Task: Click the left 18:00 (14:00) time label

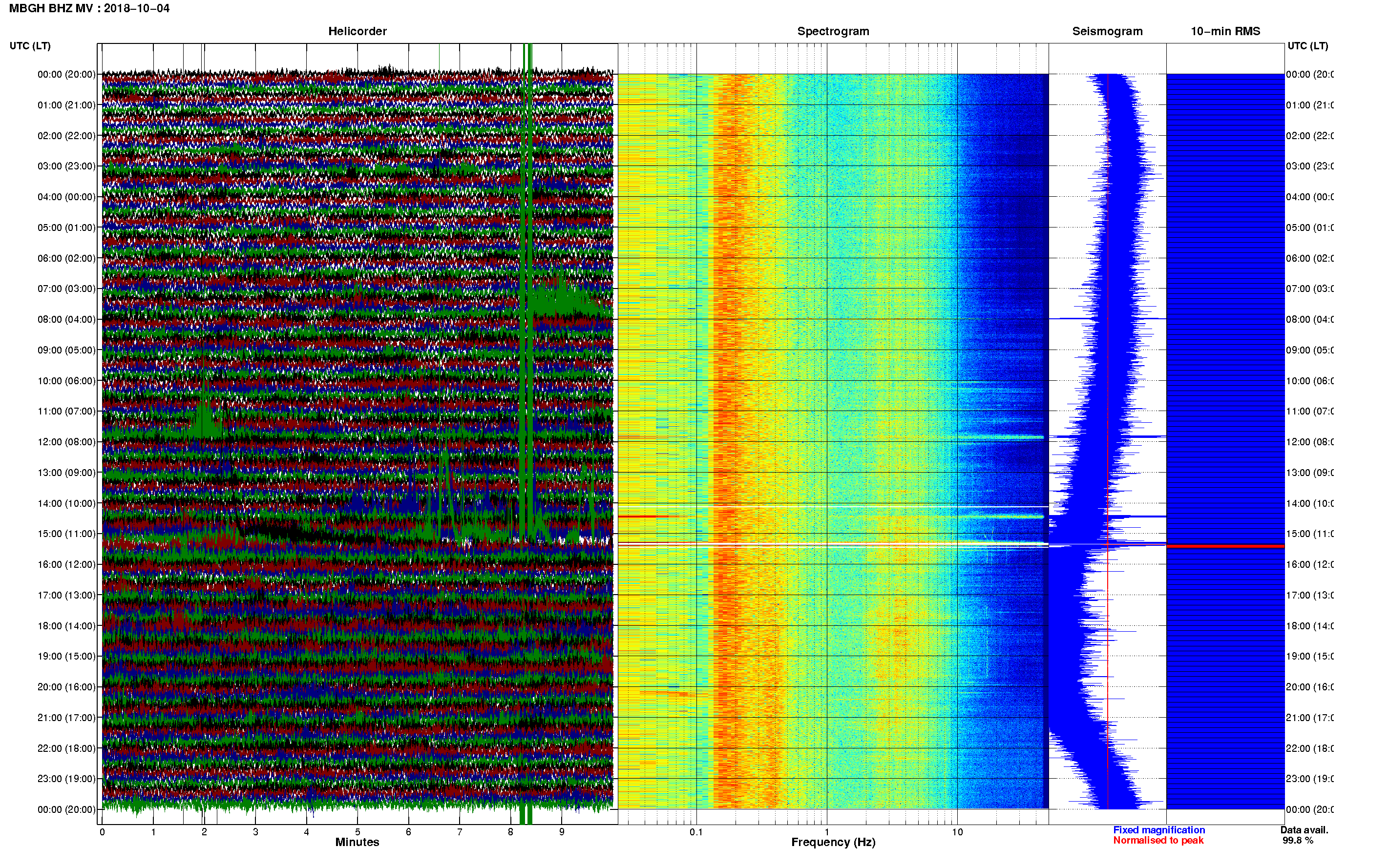Action: tap(66, 626)
